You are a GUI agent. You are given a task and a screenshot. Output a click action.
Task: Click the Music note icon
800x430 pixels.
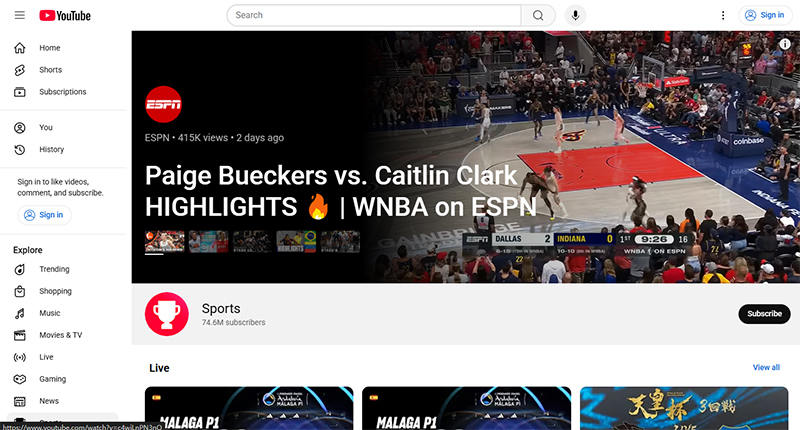[x=19, y=313]
